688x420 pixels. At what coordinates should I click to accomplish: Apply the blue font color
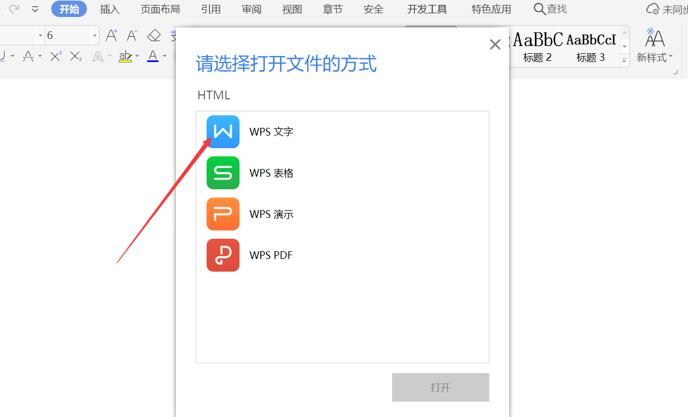tap(153, 56)
